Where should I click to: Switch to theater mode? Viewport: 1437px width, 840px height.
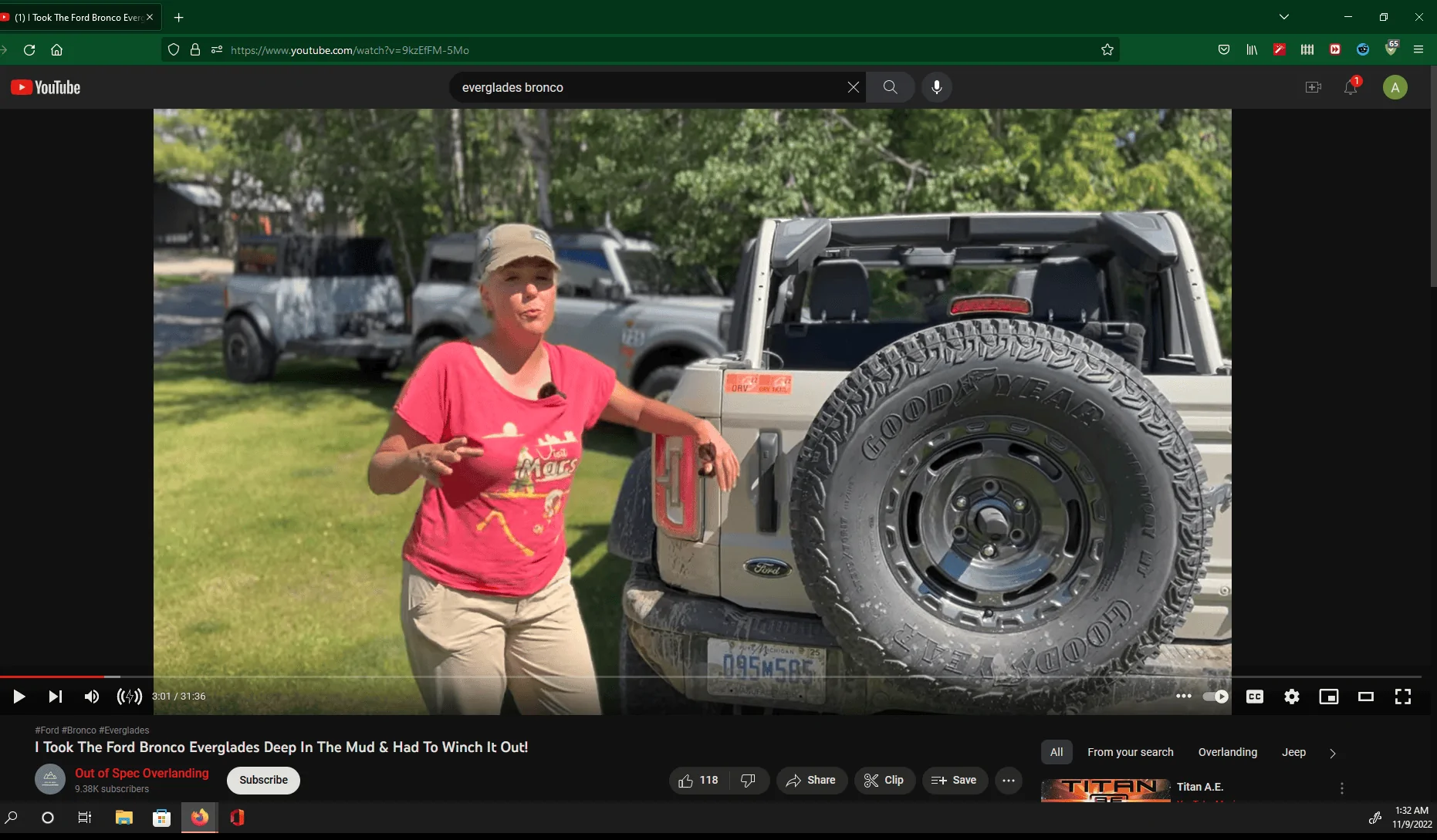[1366, 697]
